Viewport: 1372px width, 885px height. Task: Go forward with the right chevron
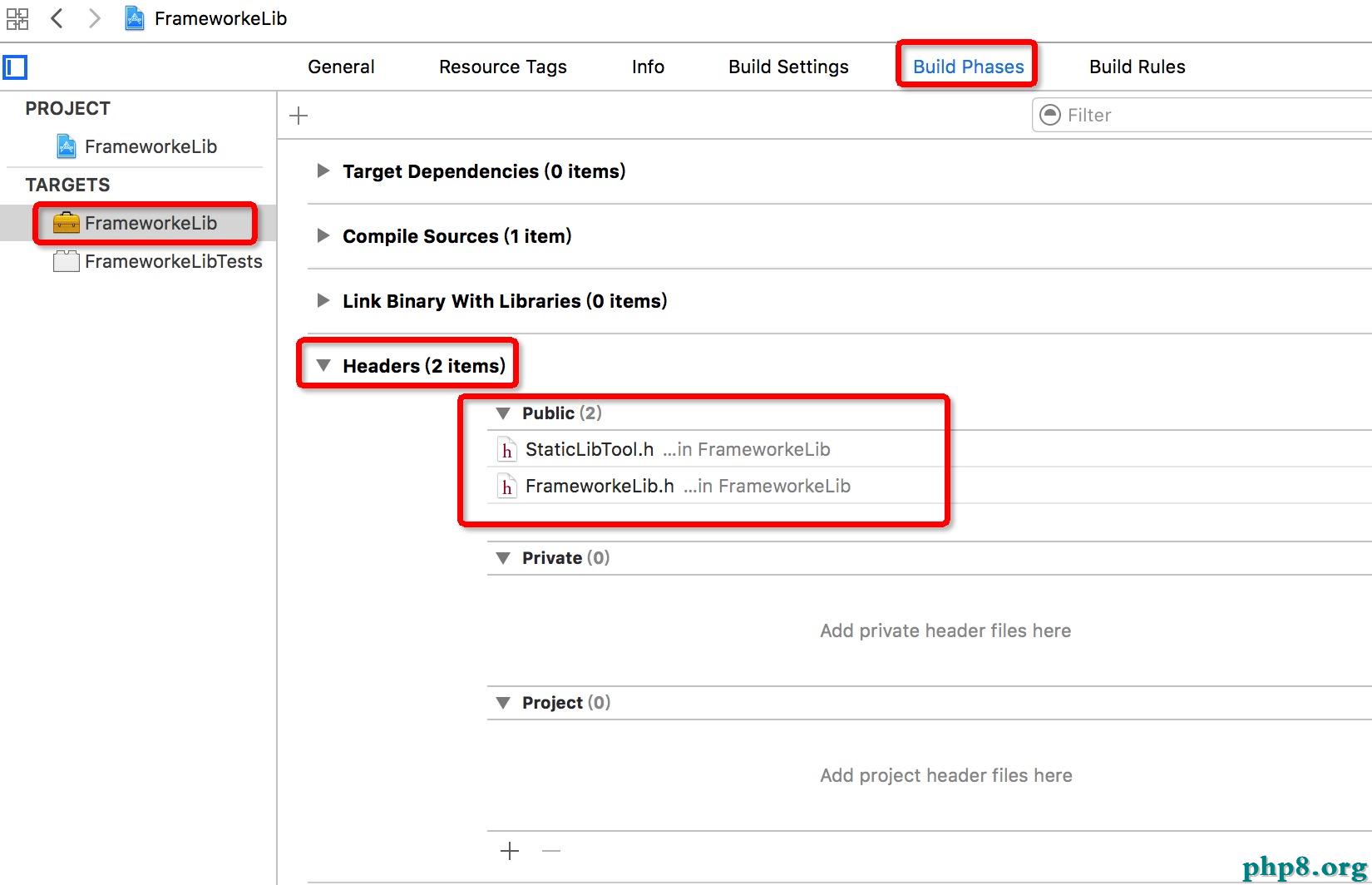click(94, 18)
